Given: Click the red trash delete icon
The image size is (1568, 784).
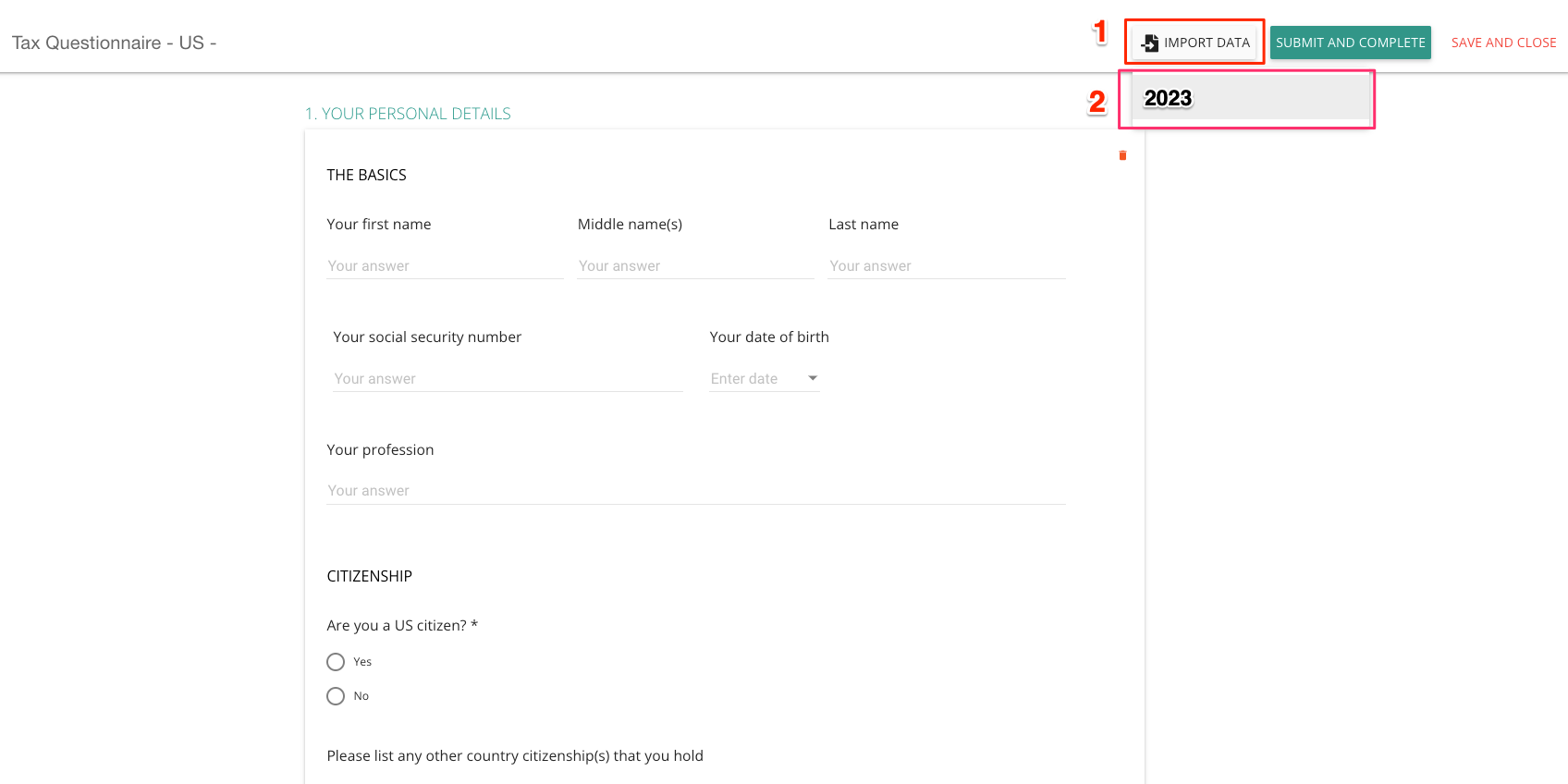Looking at the screenshot, I should [1122, 155].
